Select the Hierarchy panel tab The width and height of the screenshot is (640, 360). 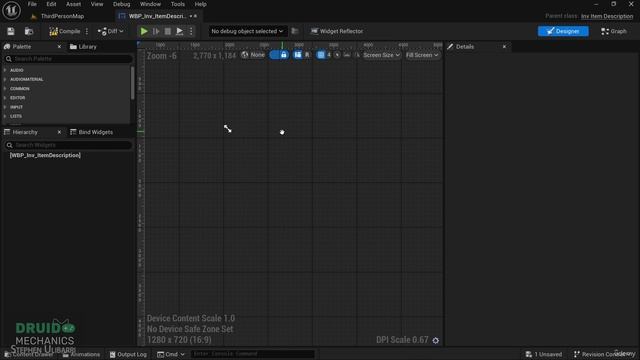tap(24, 132)
